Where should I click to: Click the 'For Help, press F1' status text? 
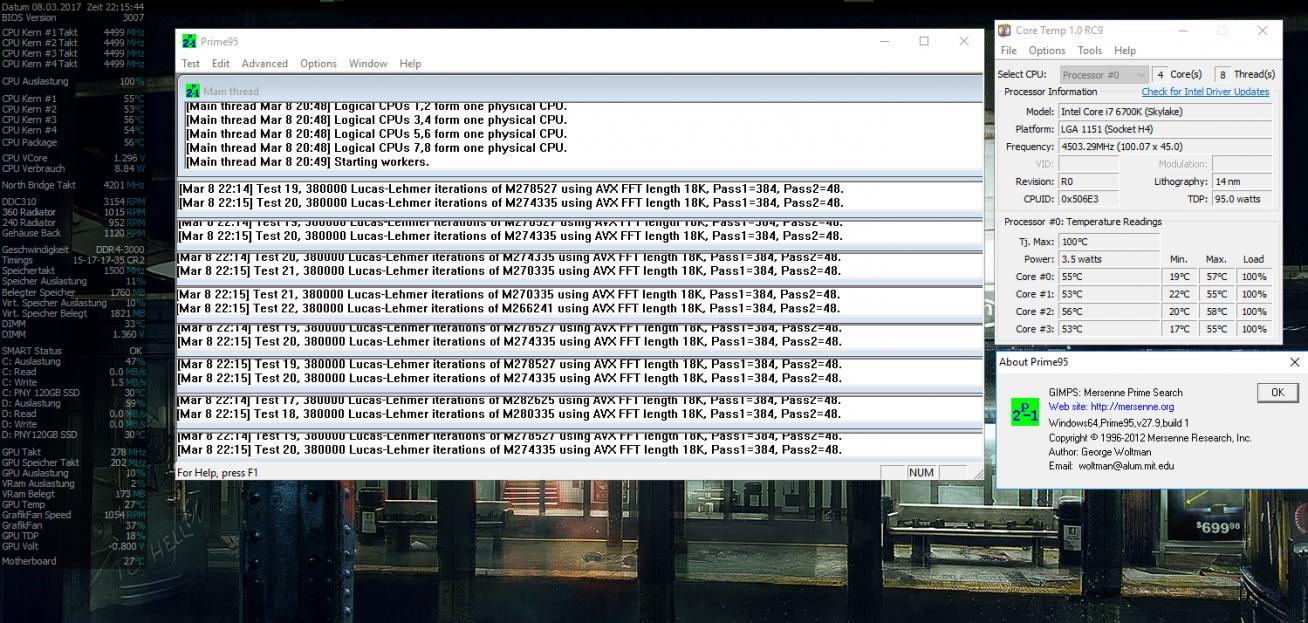click(x=217, y=472)
